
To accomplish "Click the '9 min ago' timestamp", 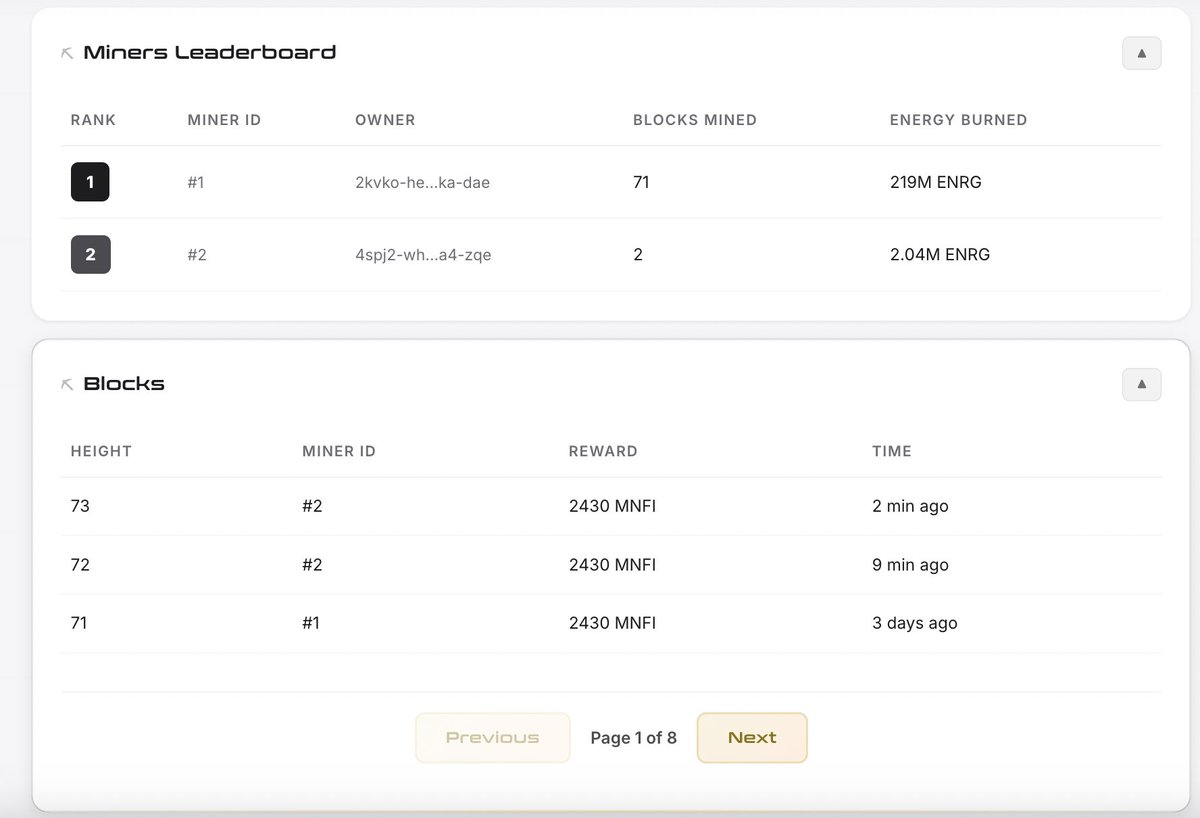I will click(910, 565).
